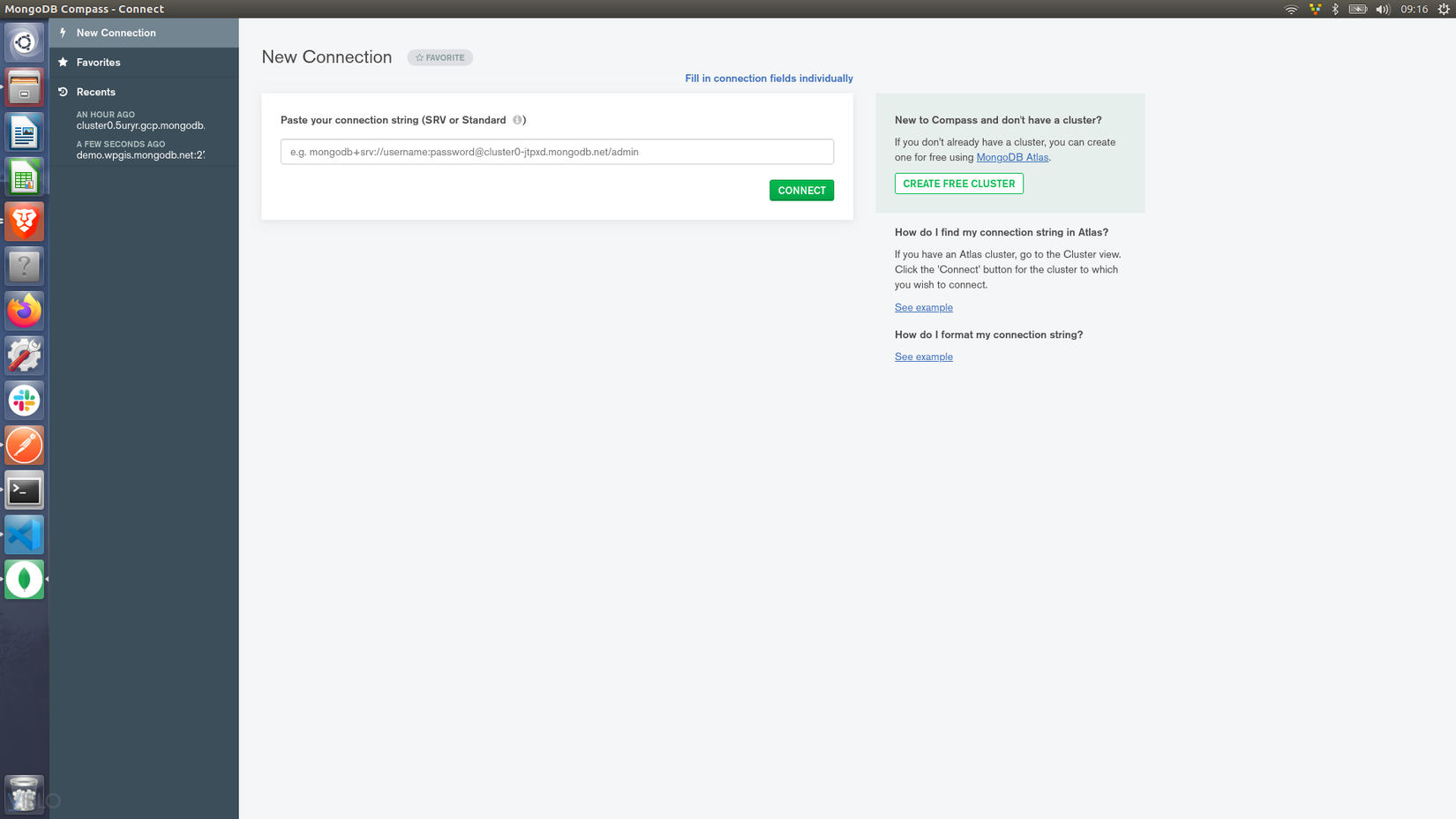Viewport: 1456px width, 819px height.
Task: Open Ubuntu dash search icon in dock
Action: (x=24, y=42)
